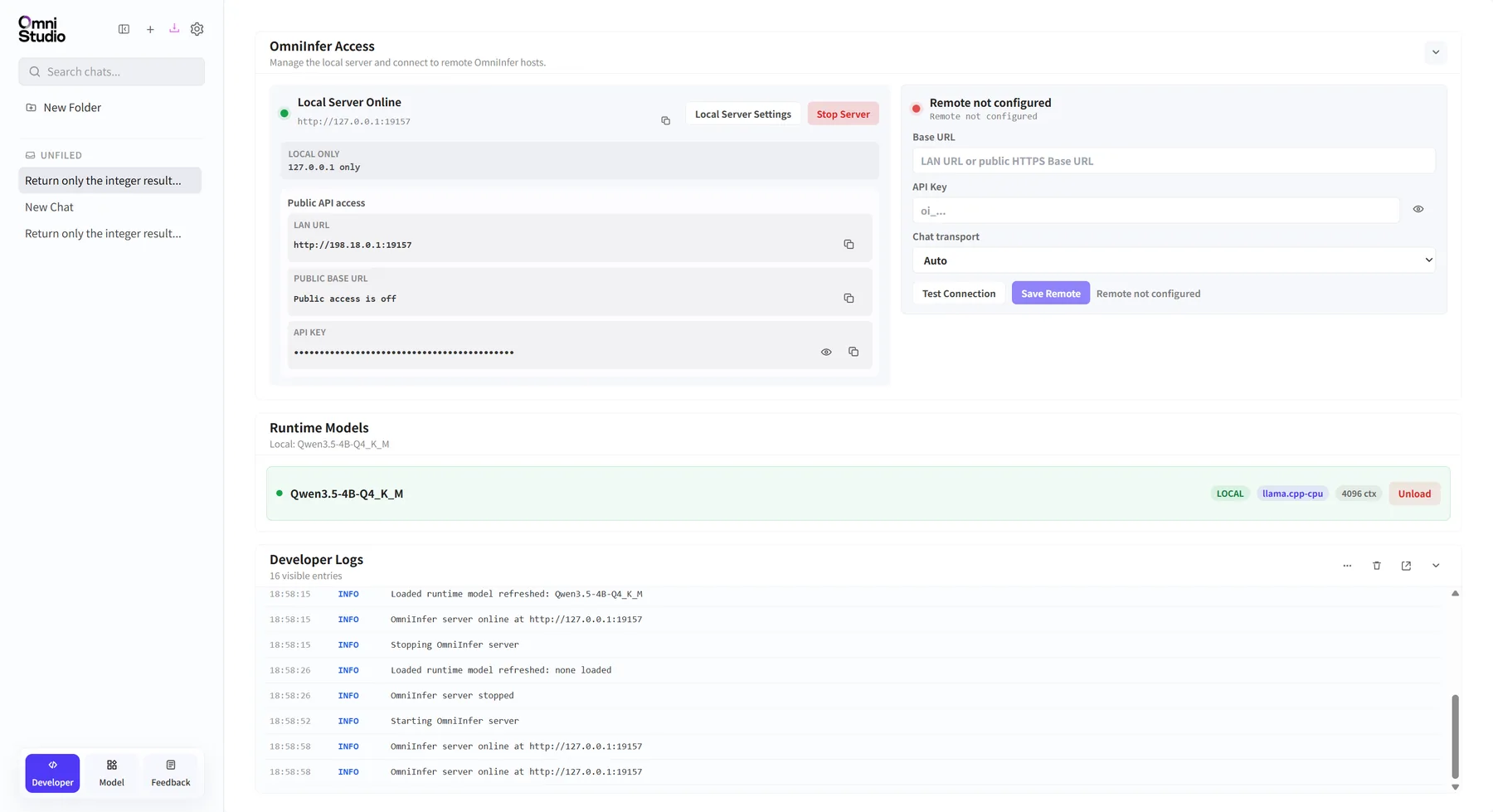
Task: Open Developer Logs in external window
Action: [1406, 566]
